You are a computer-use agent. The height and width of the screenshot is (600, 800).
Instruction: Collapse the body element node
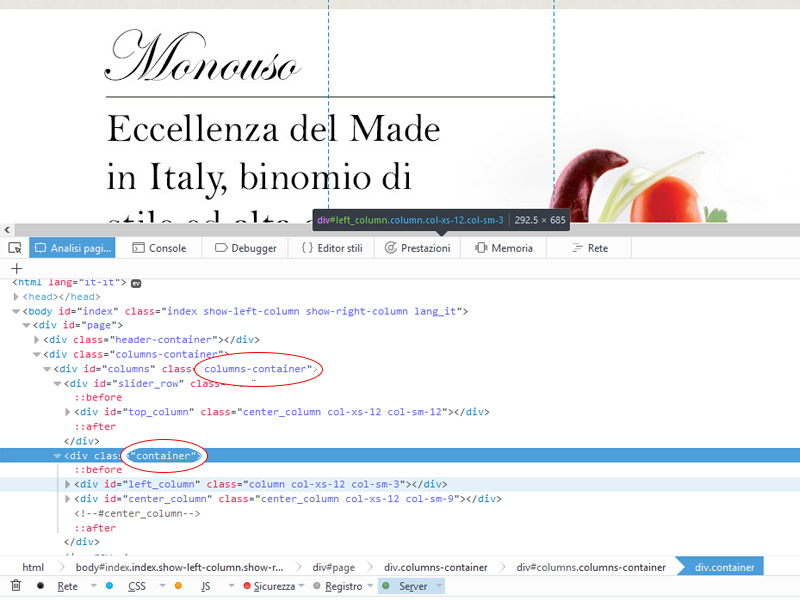tap(16, 311)
